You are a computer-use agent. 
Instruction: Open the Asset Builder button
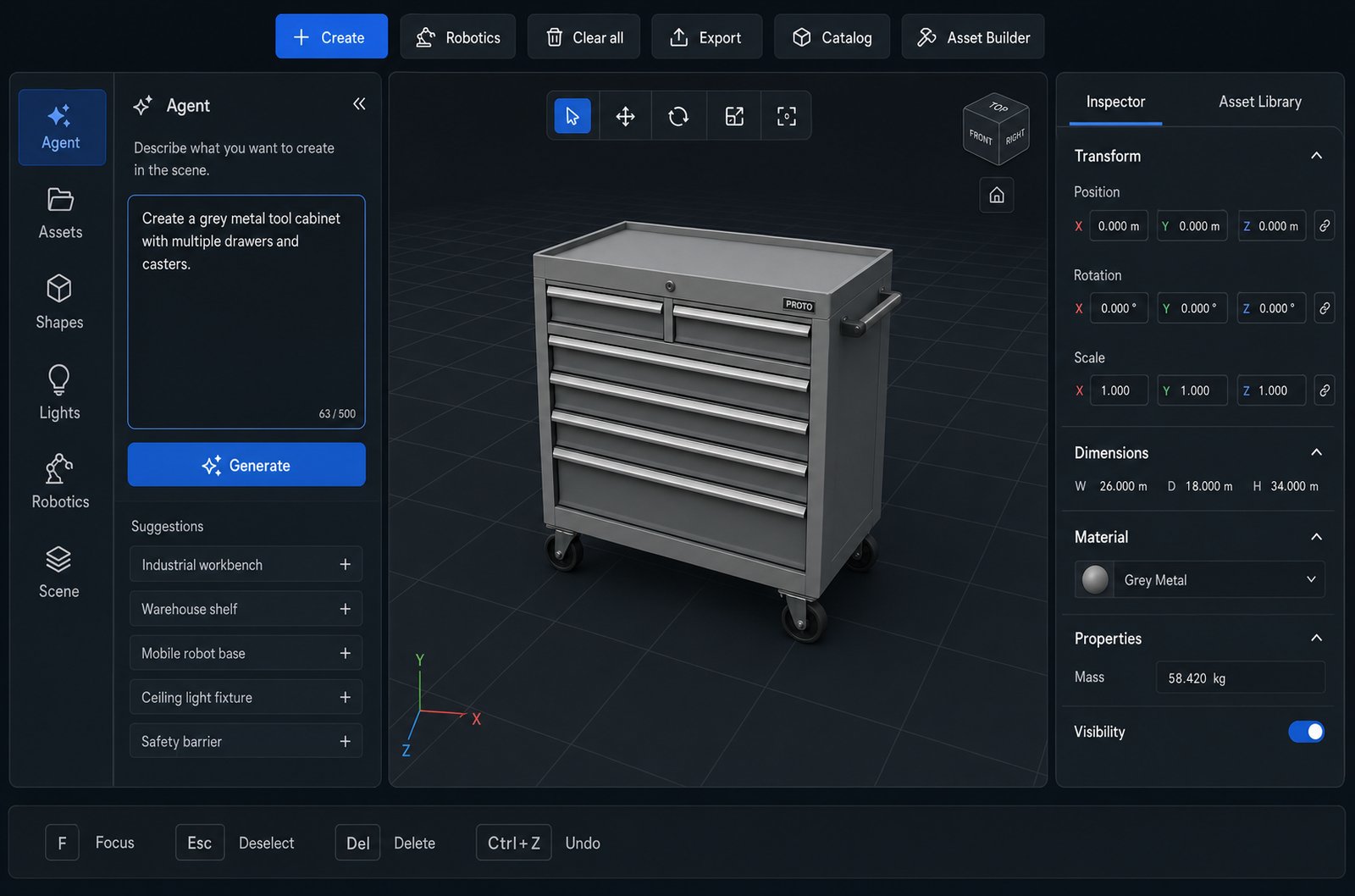(972, 36)
